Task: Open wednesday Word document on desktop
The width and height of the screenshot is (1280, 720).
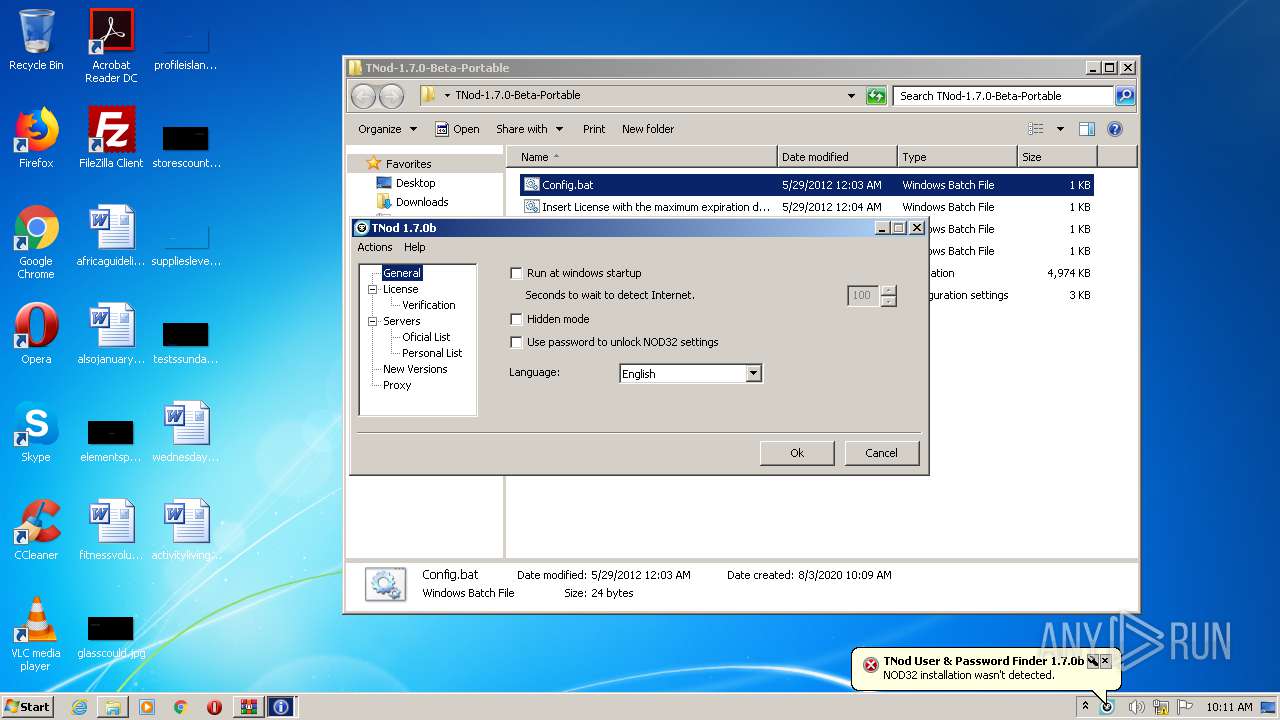Action: [x=186, y=432]
